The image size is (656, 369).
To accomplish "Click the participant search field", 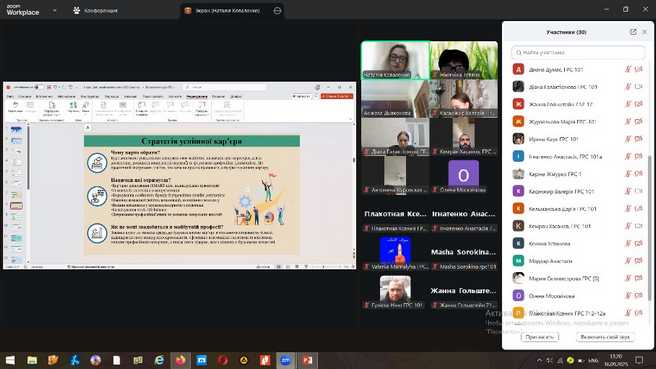I will click(x=578, y=53).
